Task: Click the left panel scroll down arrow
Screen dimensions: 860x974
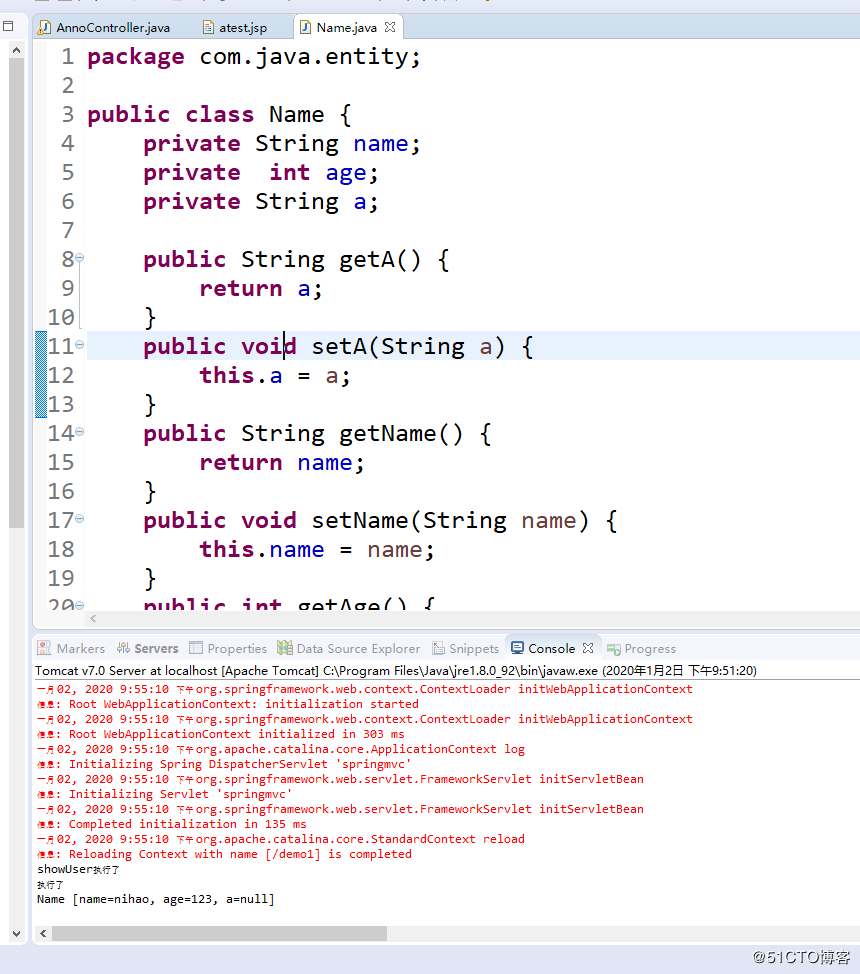Action: point(17,934)
